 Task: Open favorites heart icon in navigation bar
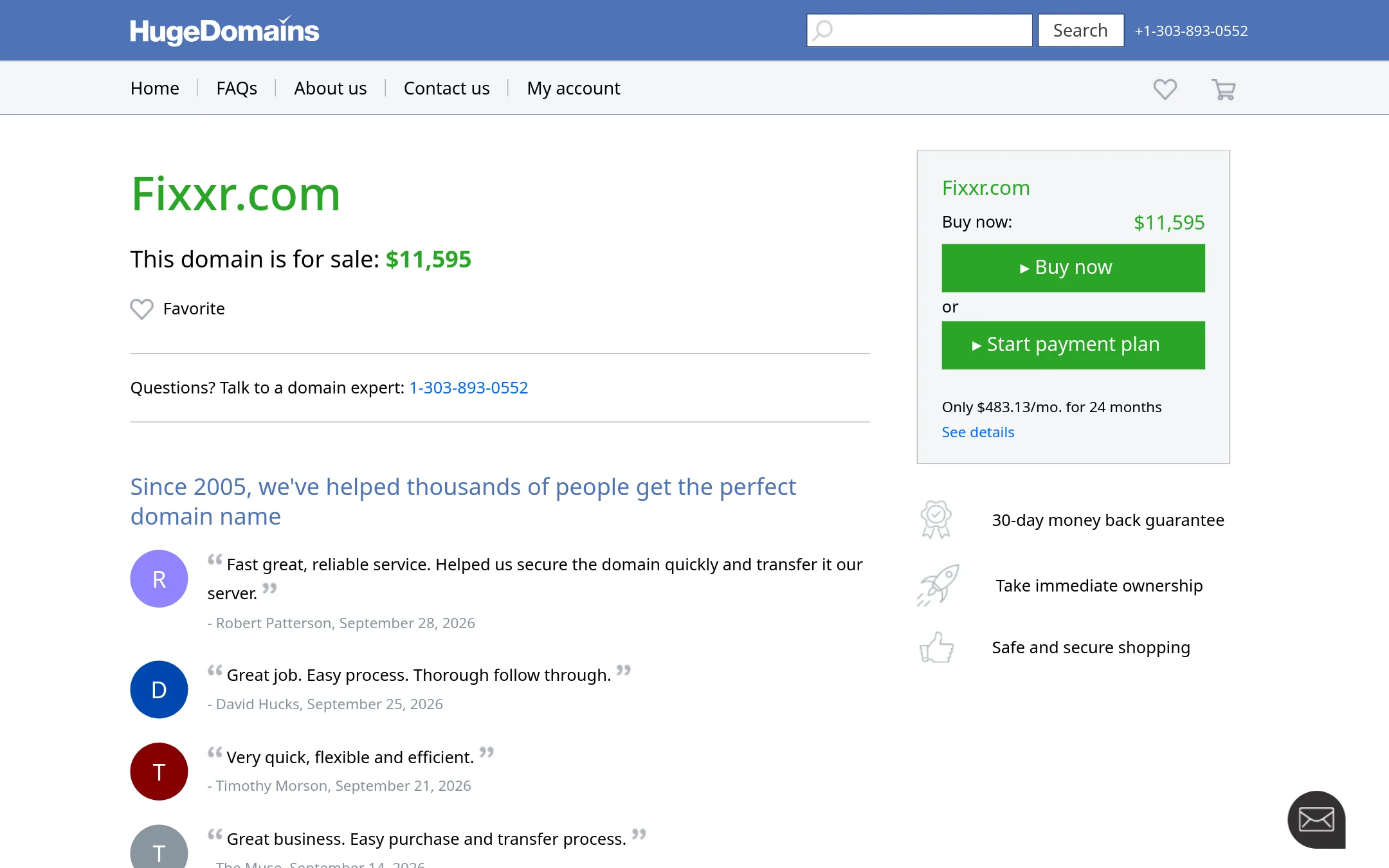1165,89
